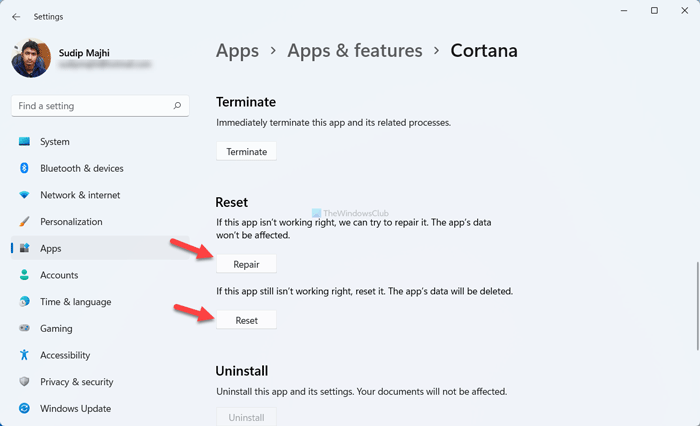This screenshot has width=700, height=426.
Task: Focus the Find a setting field
Action: [90, 105]
